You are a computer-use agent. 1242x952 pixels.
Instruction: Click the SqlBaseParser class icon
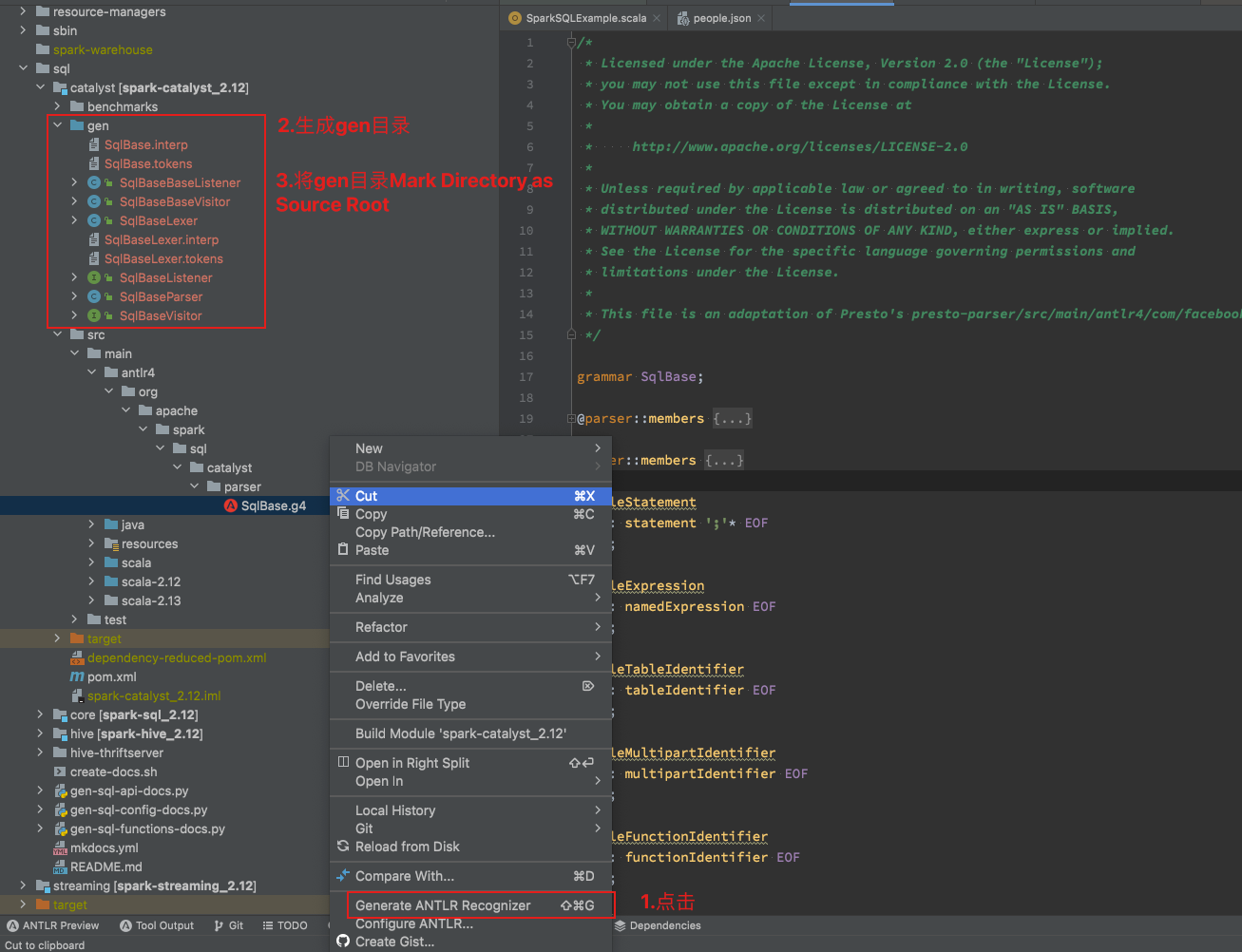pos(94,296)
